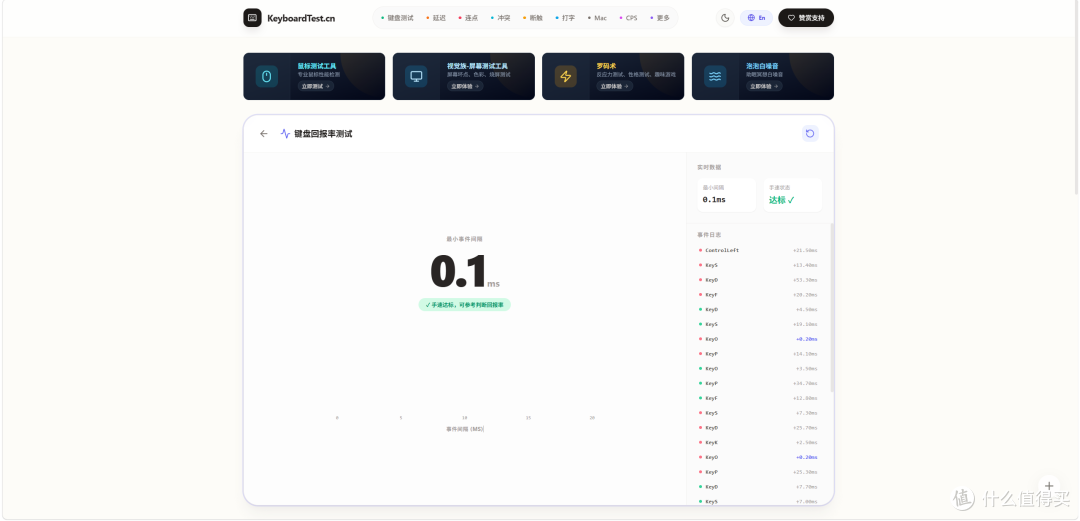Click the 事件日志 heading

tap(709, 235)
